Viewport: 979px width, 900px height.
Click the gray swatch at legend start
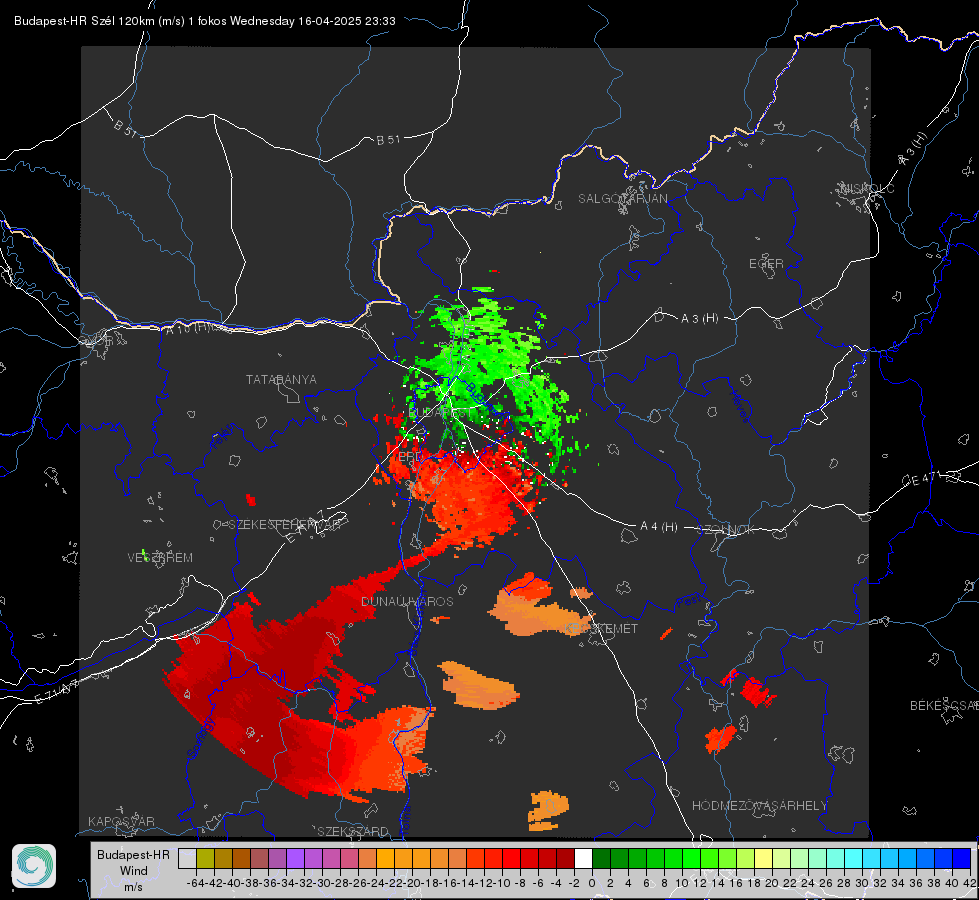point(187,858)
